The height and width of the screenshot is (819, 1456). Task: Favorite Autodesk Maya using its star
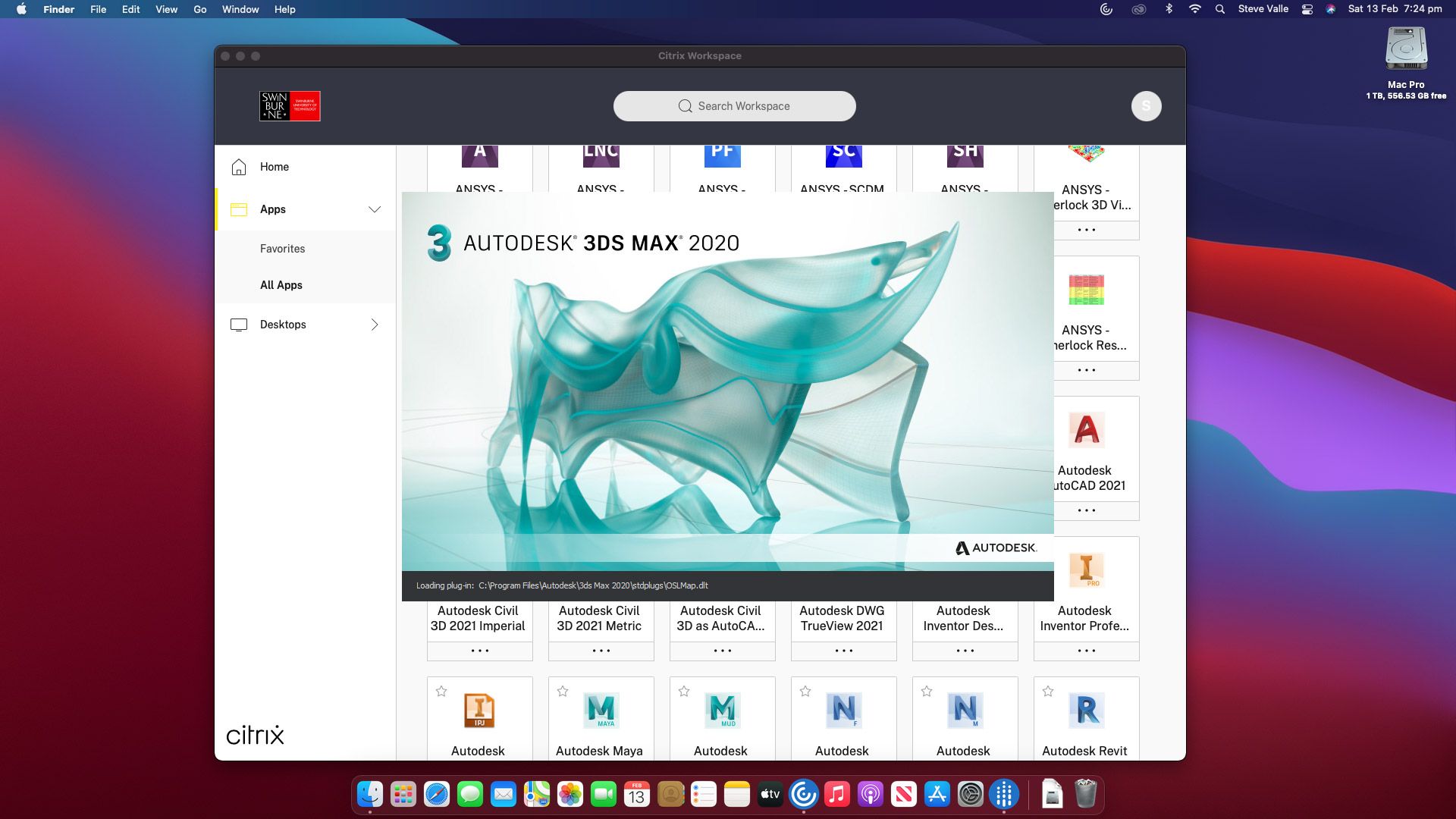(x=563, y=691)
